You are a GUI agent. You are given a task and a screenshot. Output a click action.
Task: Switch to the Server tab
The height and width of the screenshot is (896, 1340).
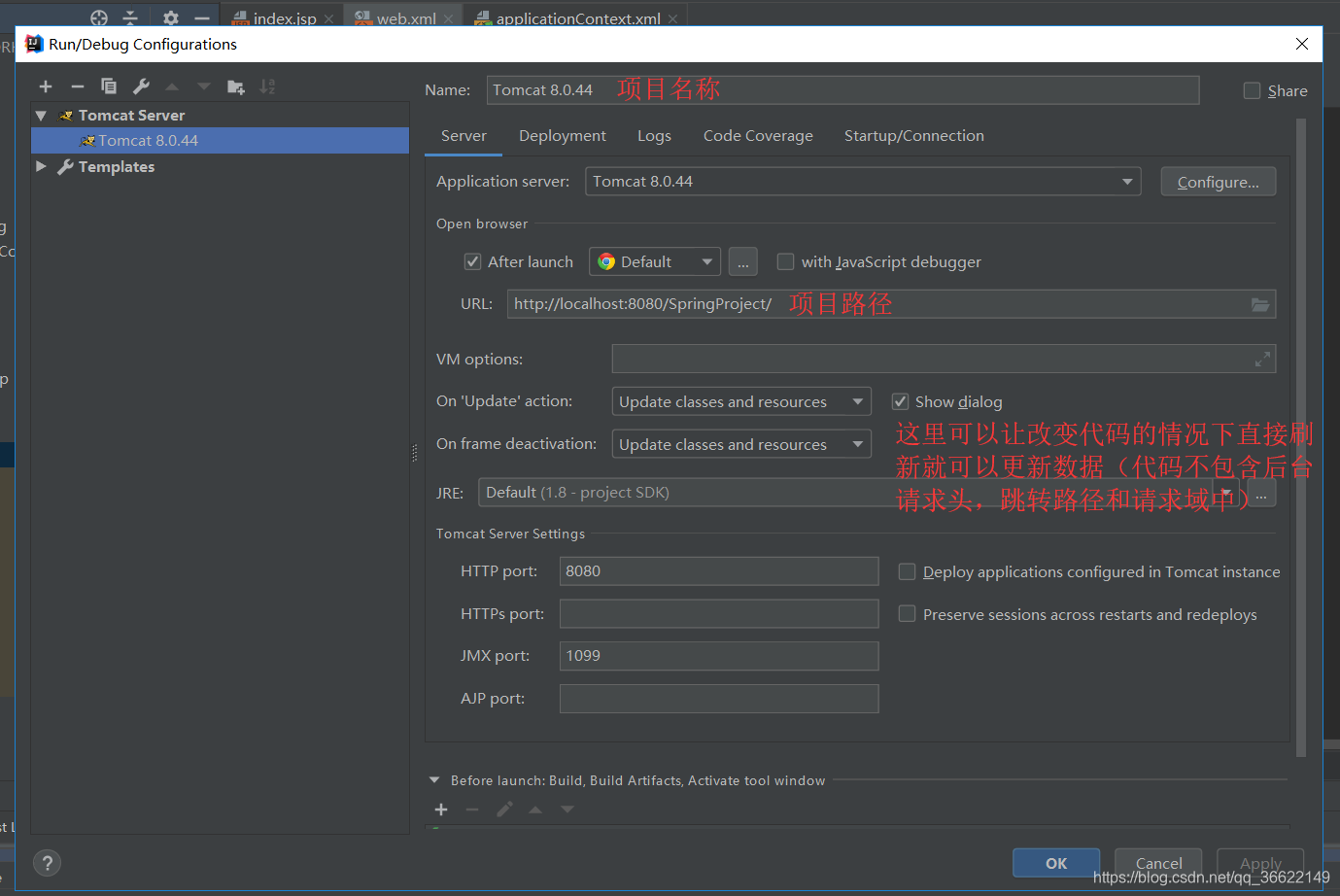coord(464,136)
